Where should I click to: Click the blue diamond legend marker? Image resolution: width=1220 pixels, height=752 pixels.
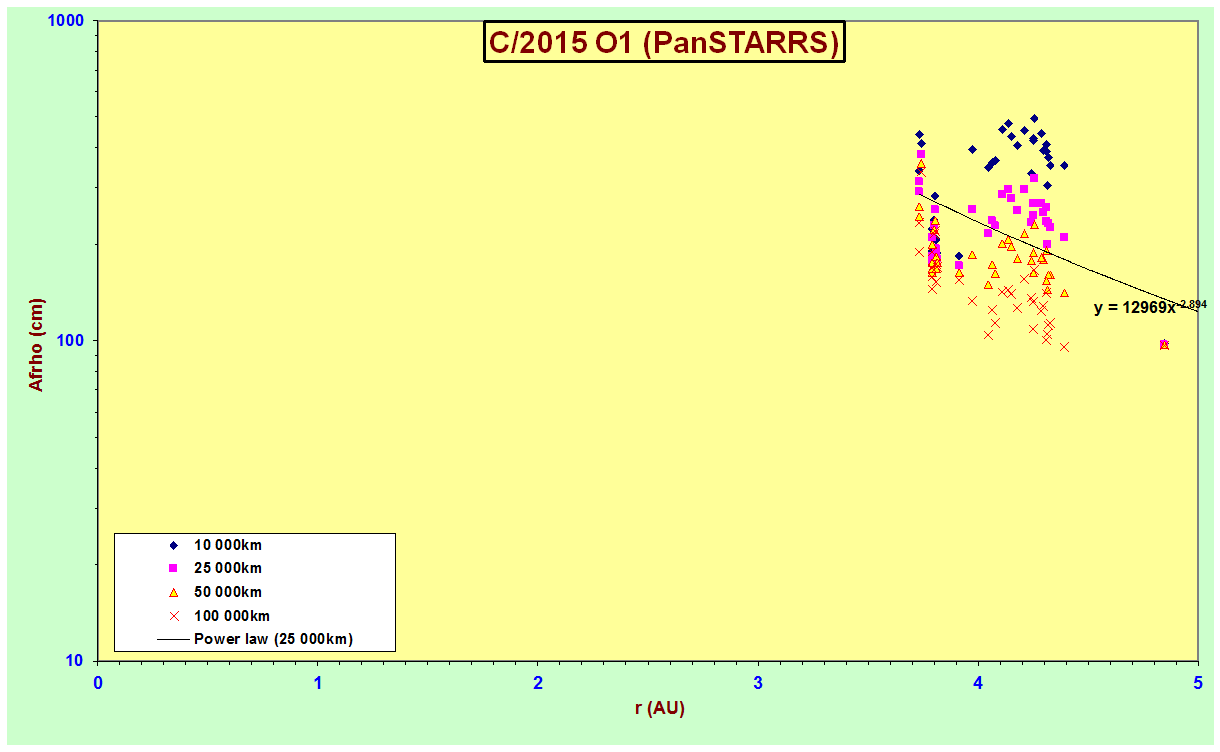point(173,545)
